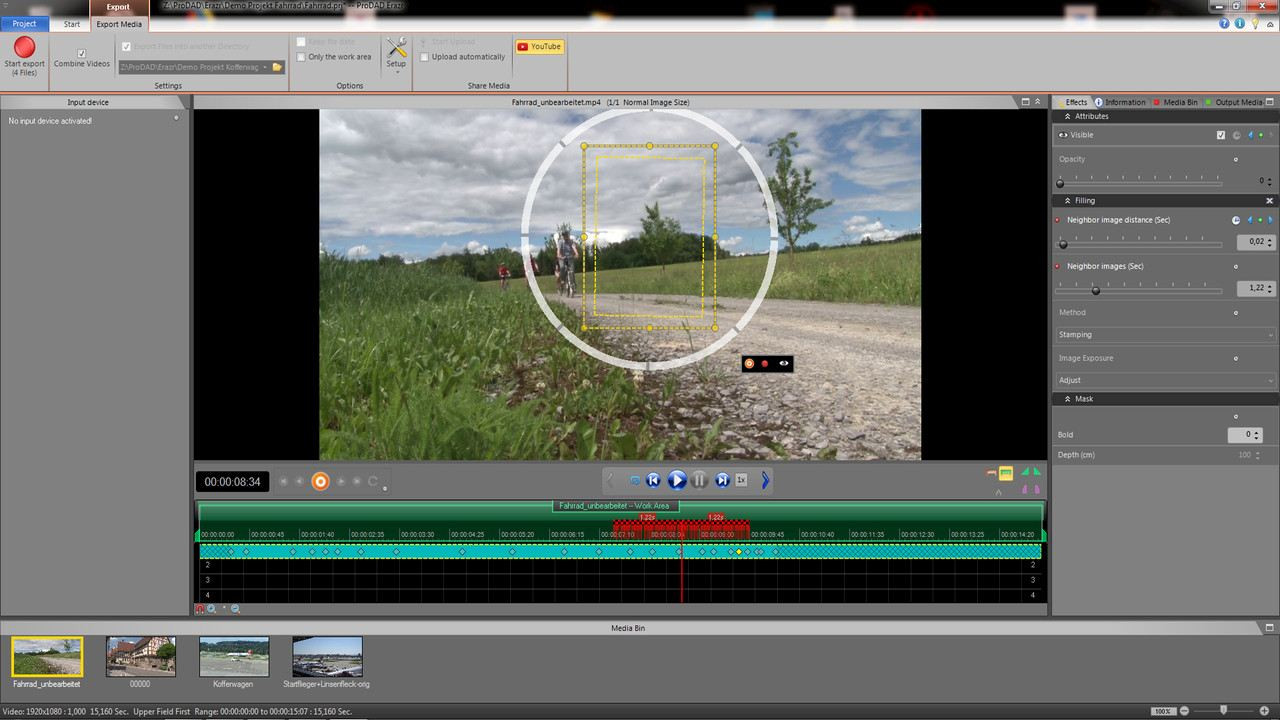Adjust the Neighbor images value stepper

click(x=1269, y=288)
